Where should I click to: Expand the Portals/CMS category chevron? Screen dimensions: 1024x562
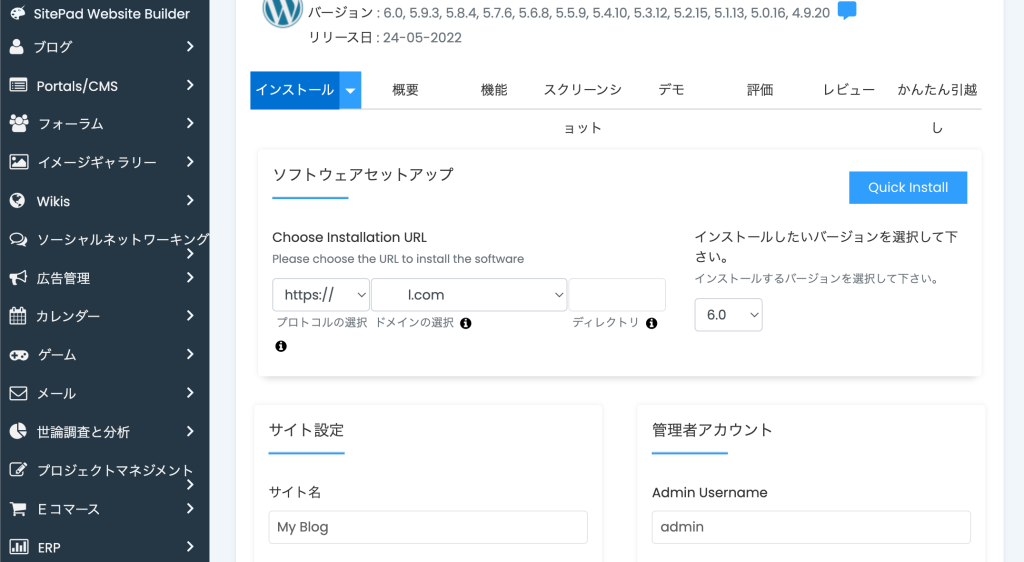coord(190,85)
